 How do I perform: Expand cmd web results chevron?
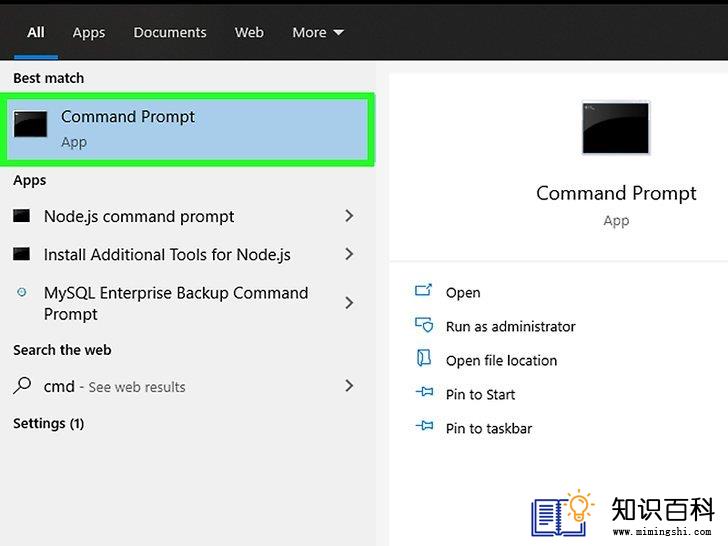[349, 385]
